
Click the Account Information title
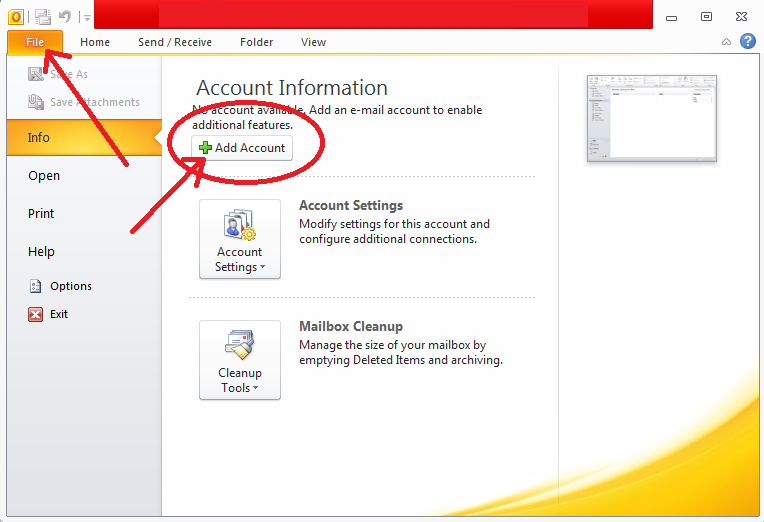(x=292, y=88)
